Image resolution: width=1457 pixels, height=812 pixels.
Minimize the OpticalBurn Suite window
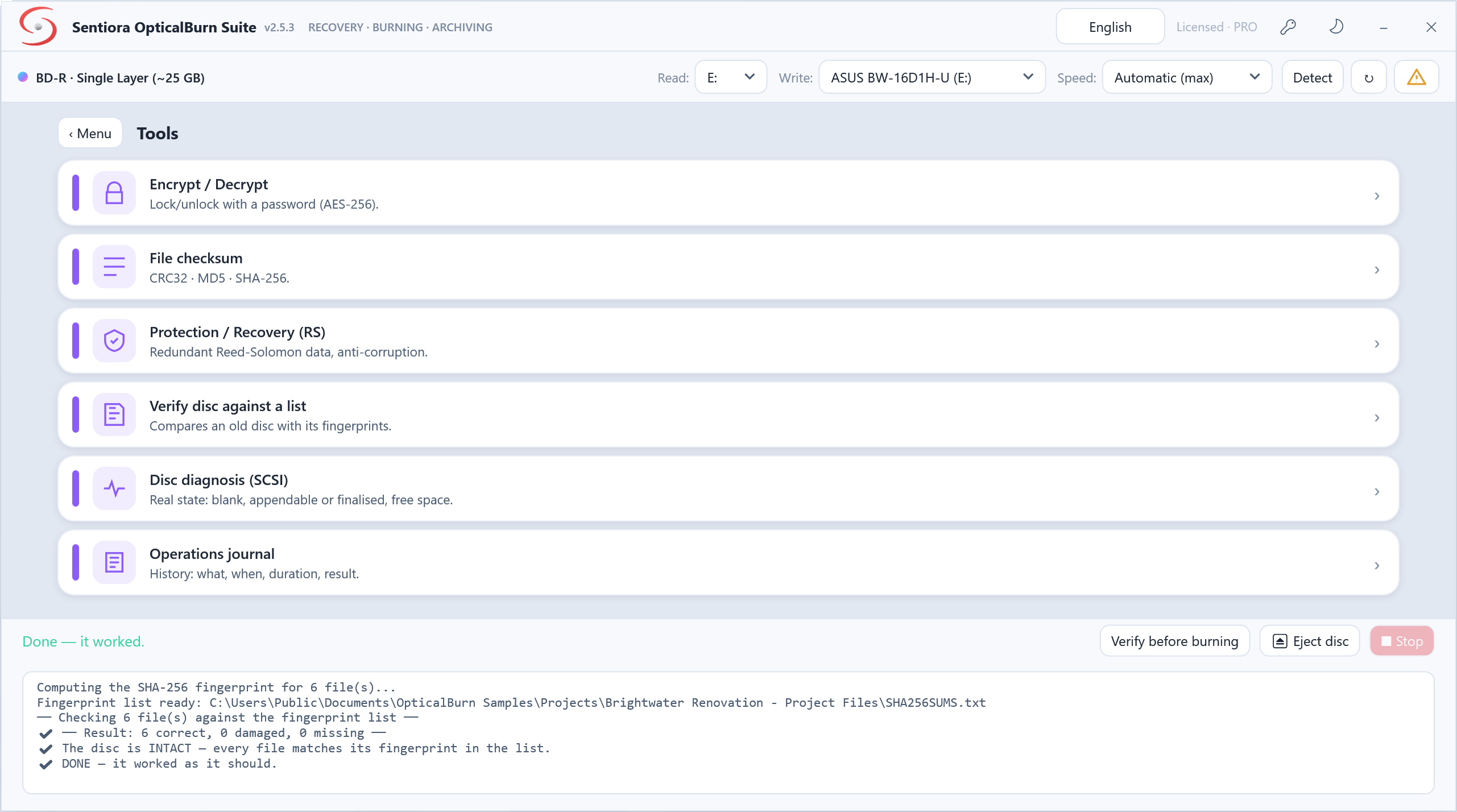click(x=1384, y=27)
